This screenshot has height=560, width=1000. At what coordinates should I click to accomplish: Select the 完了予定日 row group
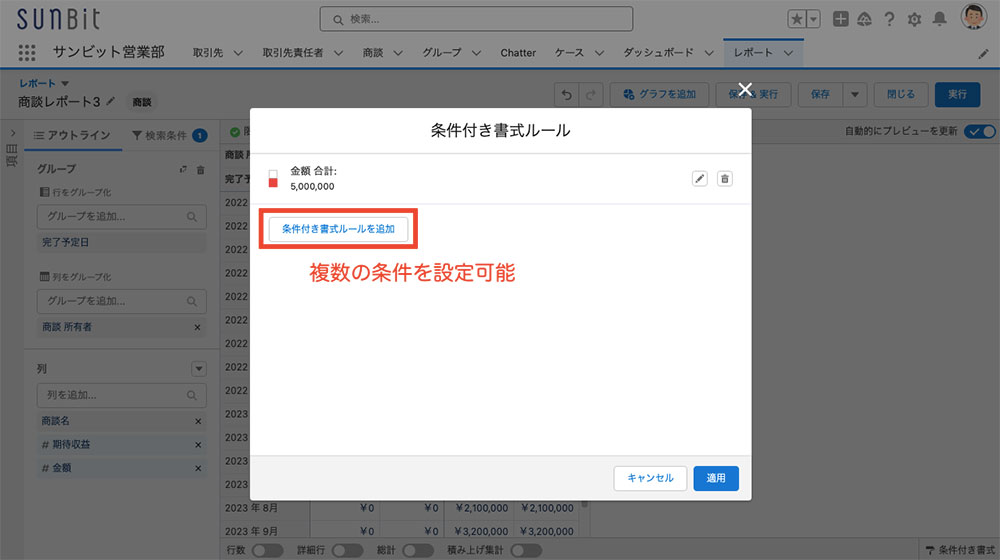[x=121, y=242]
